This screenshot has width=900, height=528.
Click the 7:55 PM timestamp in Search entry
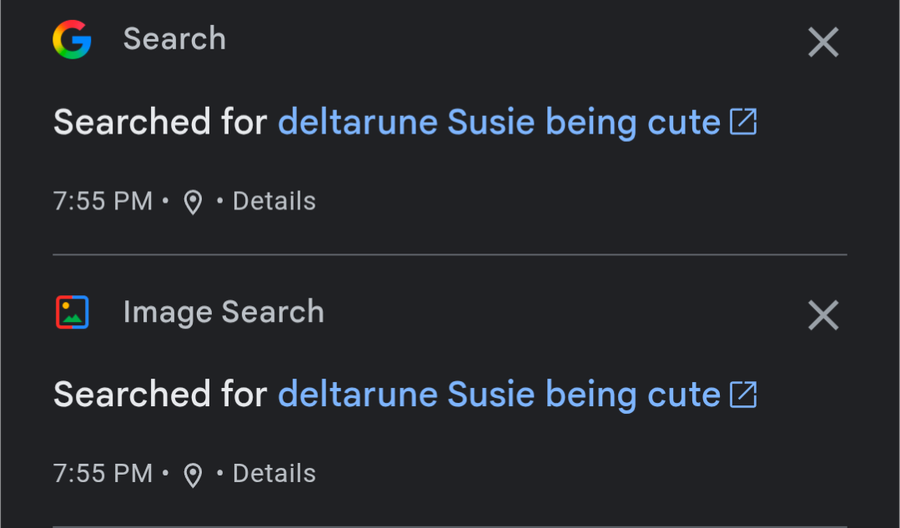coord(103,201)
